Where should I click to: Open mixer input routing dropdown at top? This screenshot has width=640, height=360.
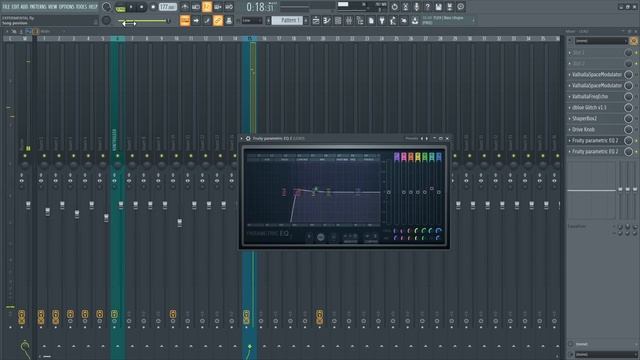click(601, 41)
